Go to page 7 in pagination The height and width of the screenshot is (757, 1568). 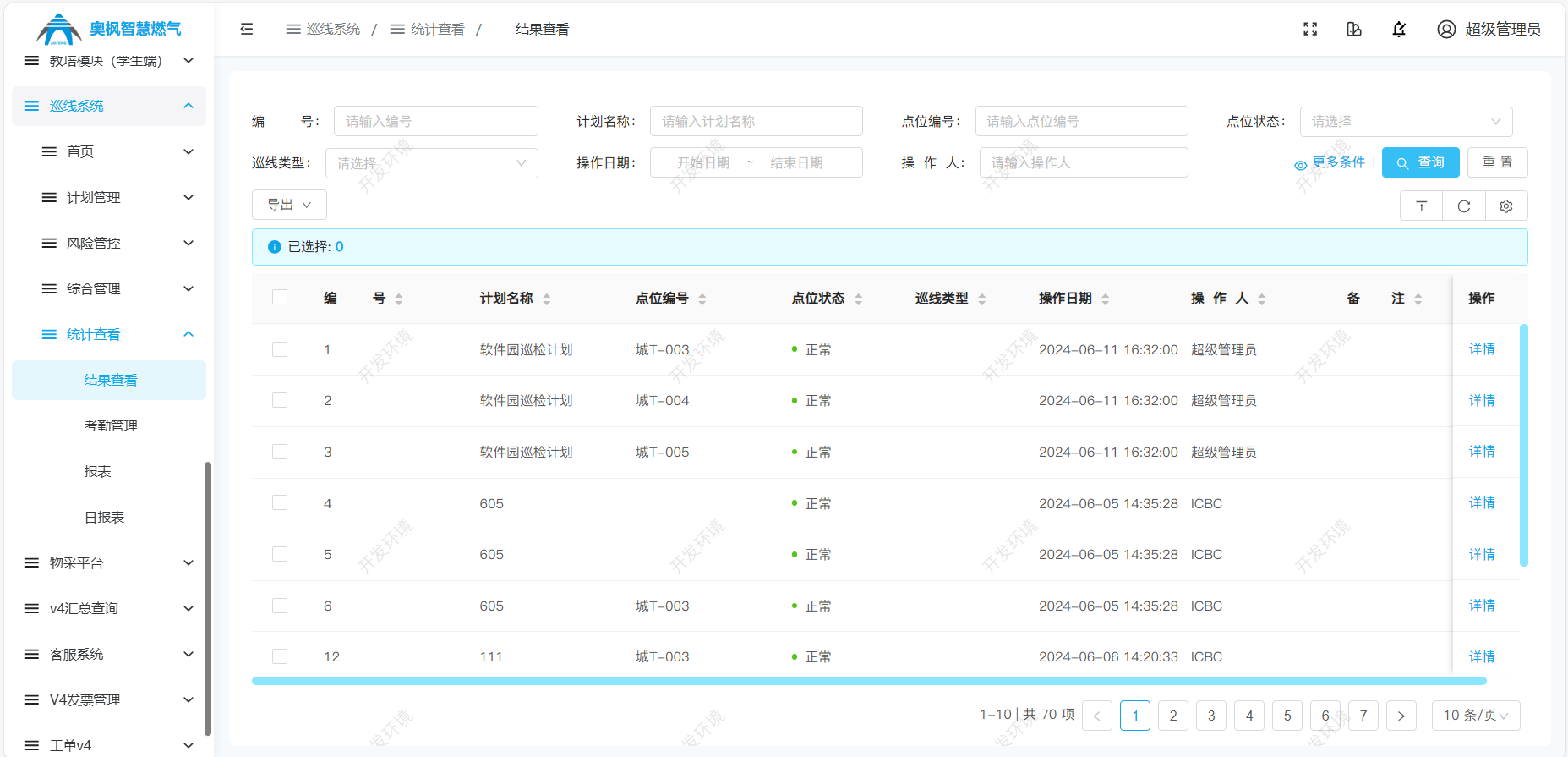click(x=1363, y=716)
